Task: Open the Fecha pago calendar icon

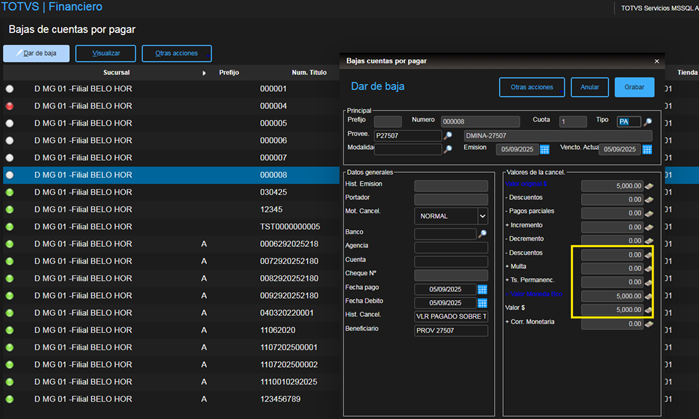Action: tap(482, 290)
